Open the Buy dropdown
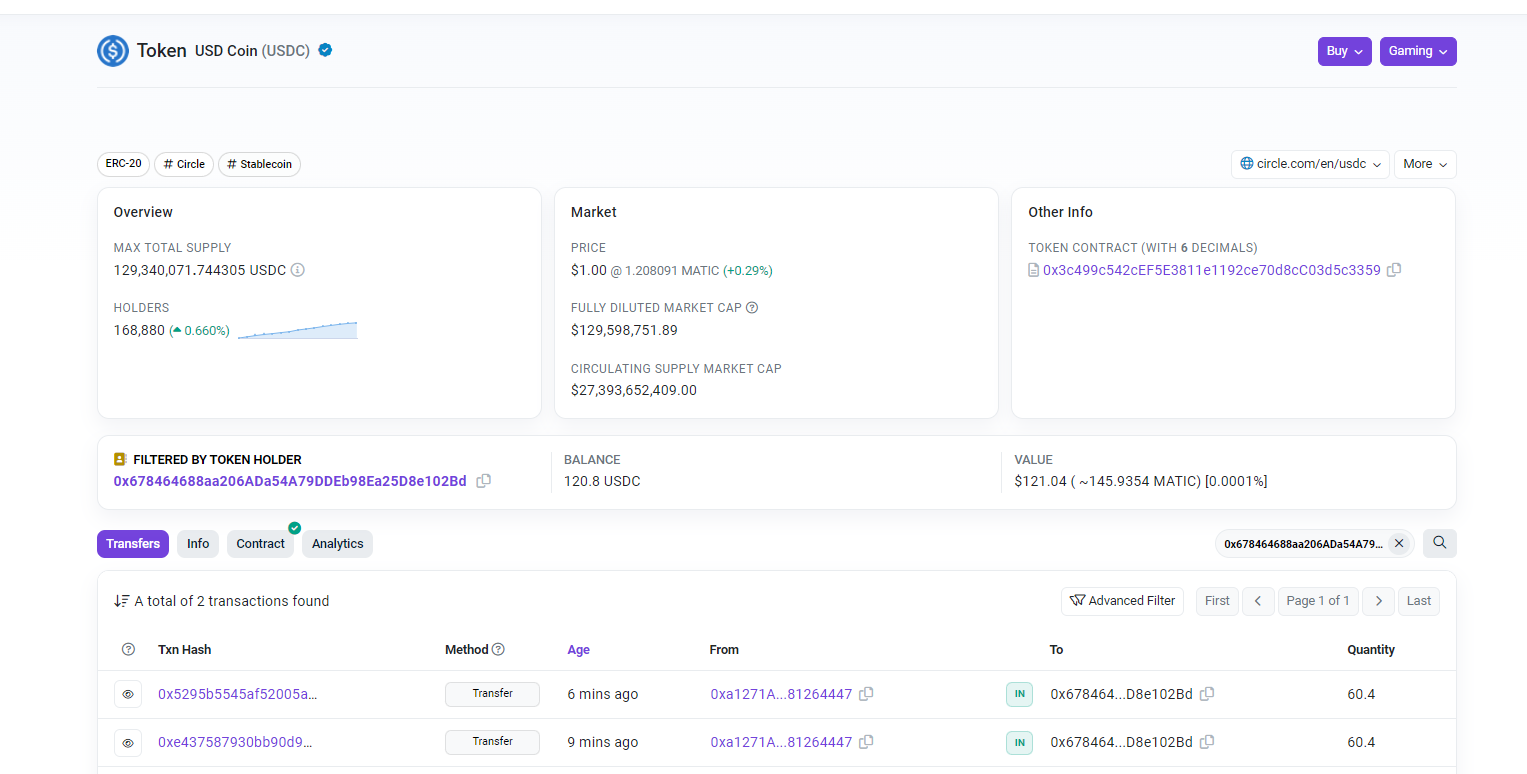The width and height of the screenshot is (1527, 774). [1345, 51]
